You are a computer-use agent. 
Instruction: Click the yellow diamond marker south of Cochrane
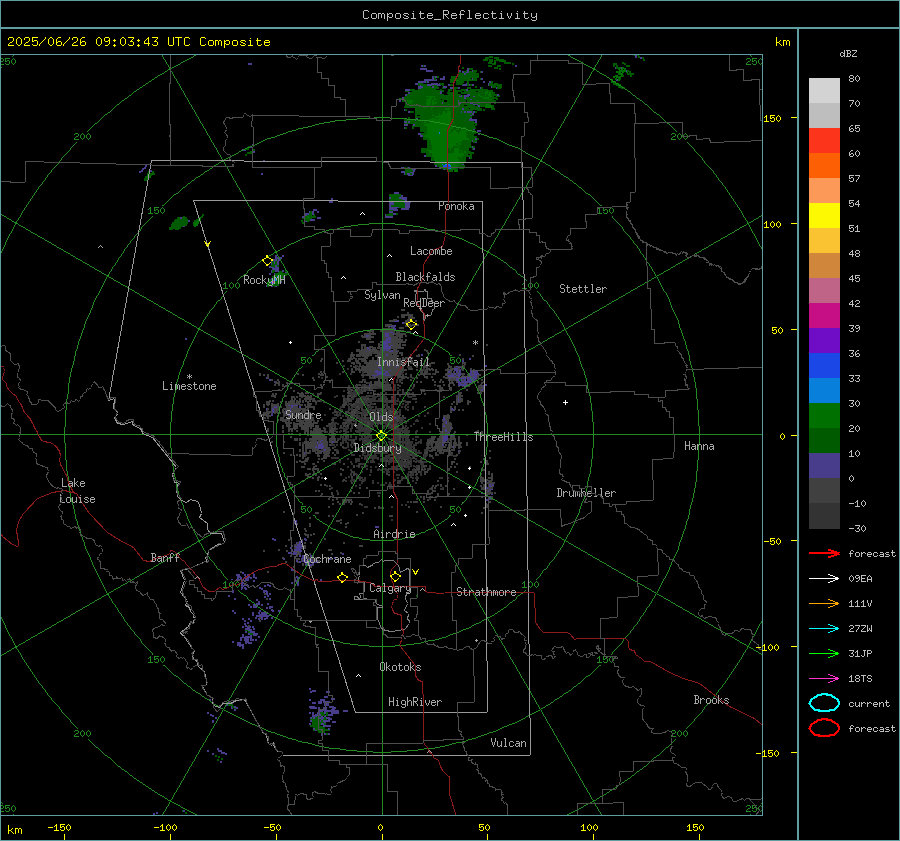pyautogui.click(x=342, y=578)
